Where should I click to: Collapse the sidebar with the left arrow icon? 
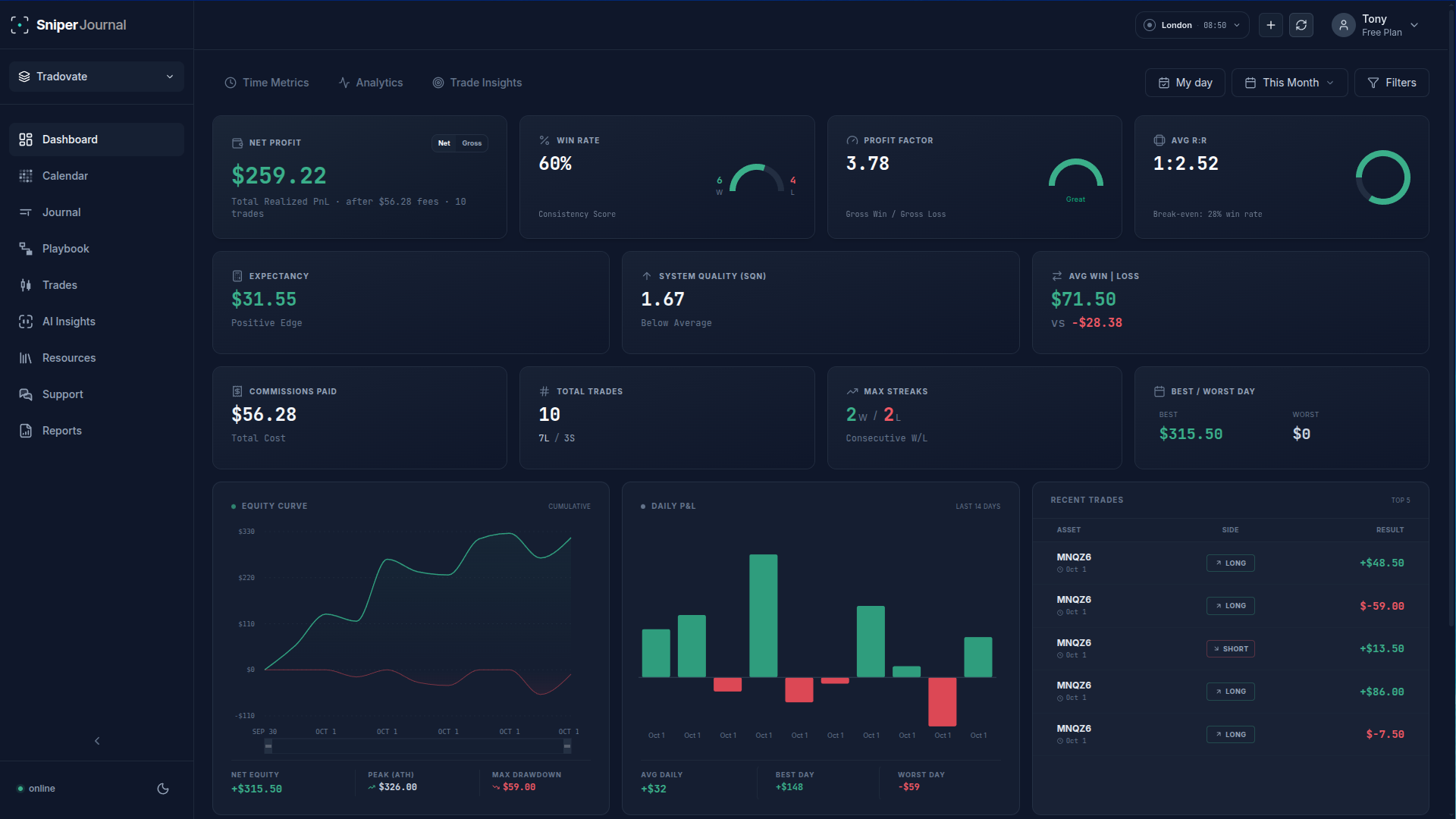(97, 741)
